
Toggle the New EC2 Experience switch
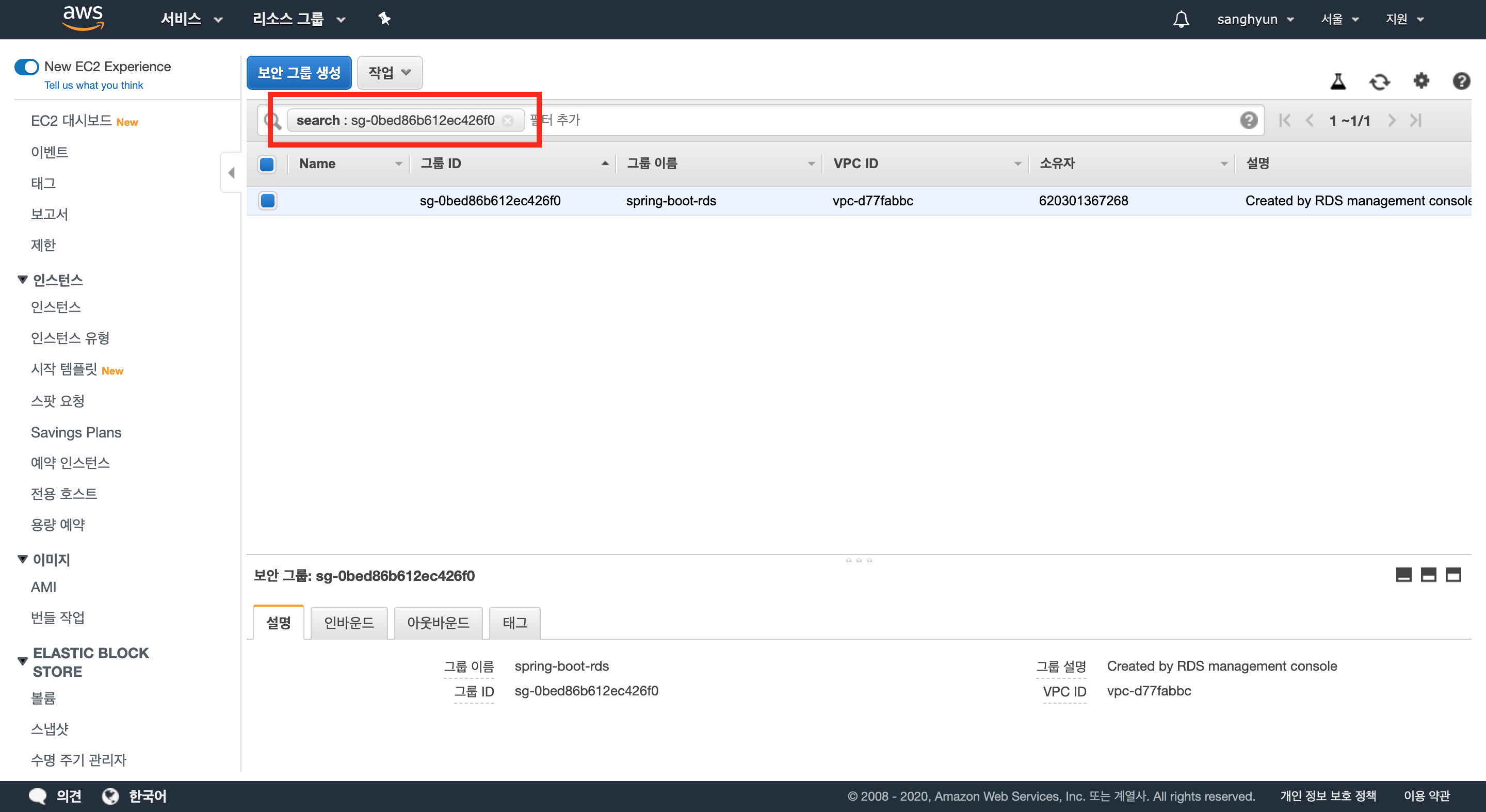[26, 67]
